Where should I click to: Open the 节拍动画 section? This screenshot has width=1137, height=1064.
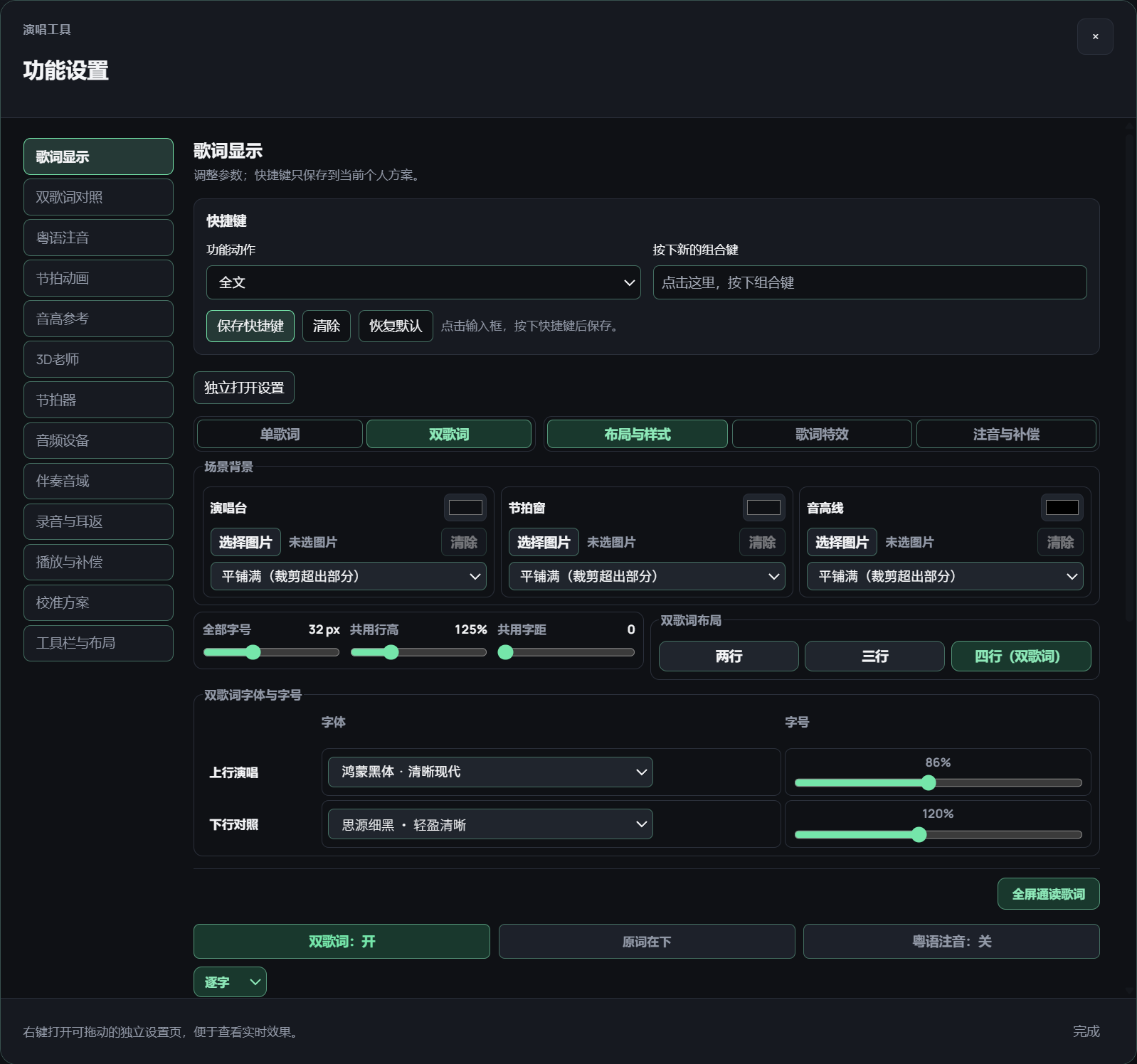98,278
